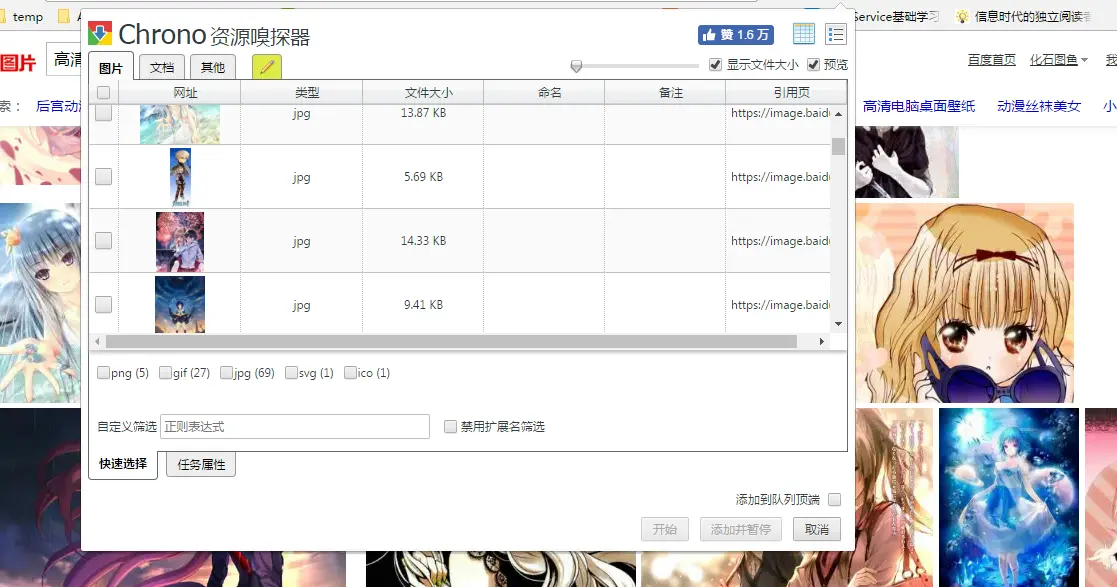Click the blue dress anime girl image
The width and height of the screenshot is (1117, 587).
(1009, 497)
